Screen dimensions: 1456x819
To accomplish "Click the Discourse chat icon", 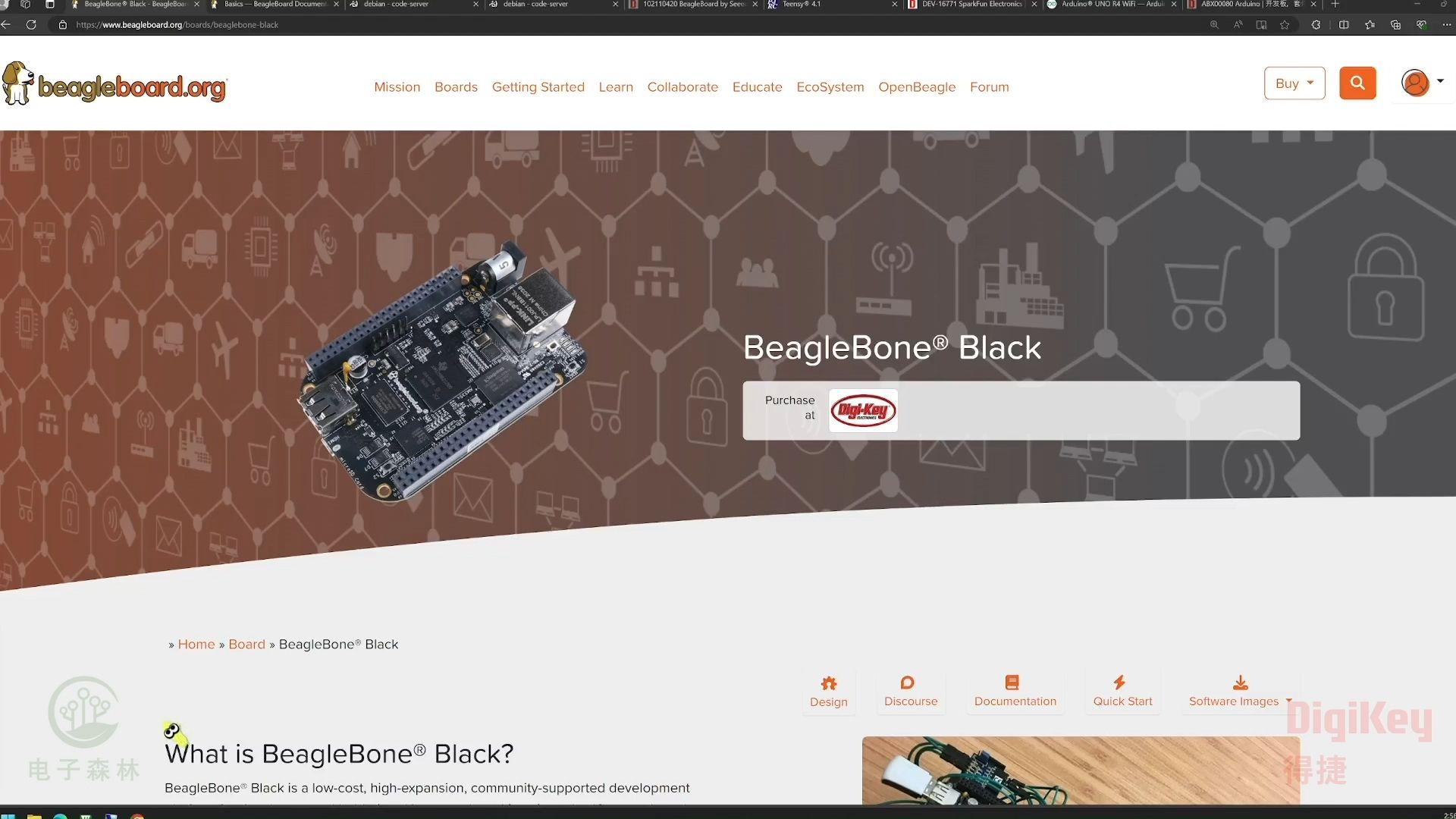I will click(x=907, y=682).
